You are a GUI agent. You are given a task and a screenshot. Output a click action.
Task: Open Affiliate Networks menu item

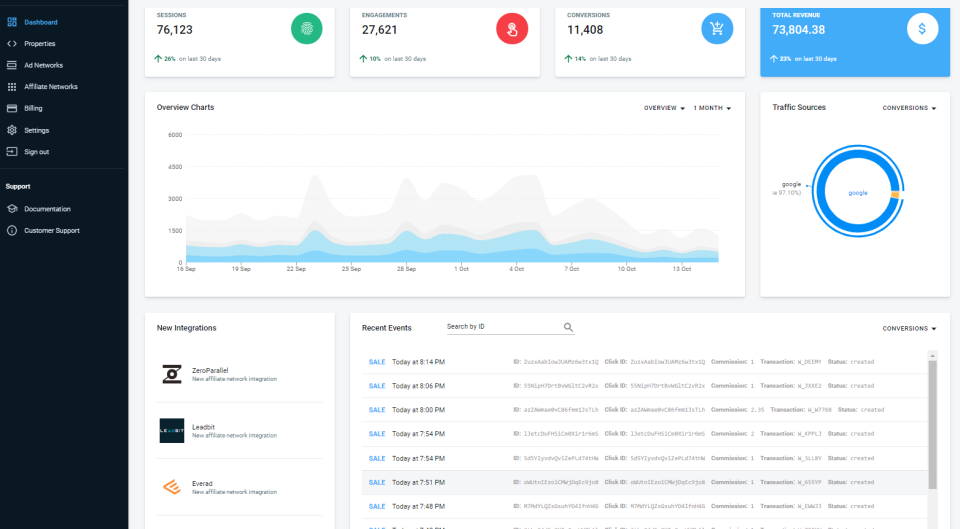pos(51,87)
